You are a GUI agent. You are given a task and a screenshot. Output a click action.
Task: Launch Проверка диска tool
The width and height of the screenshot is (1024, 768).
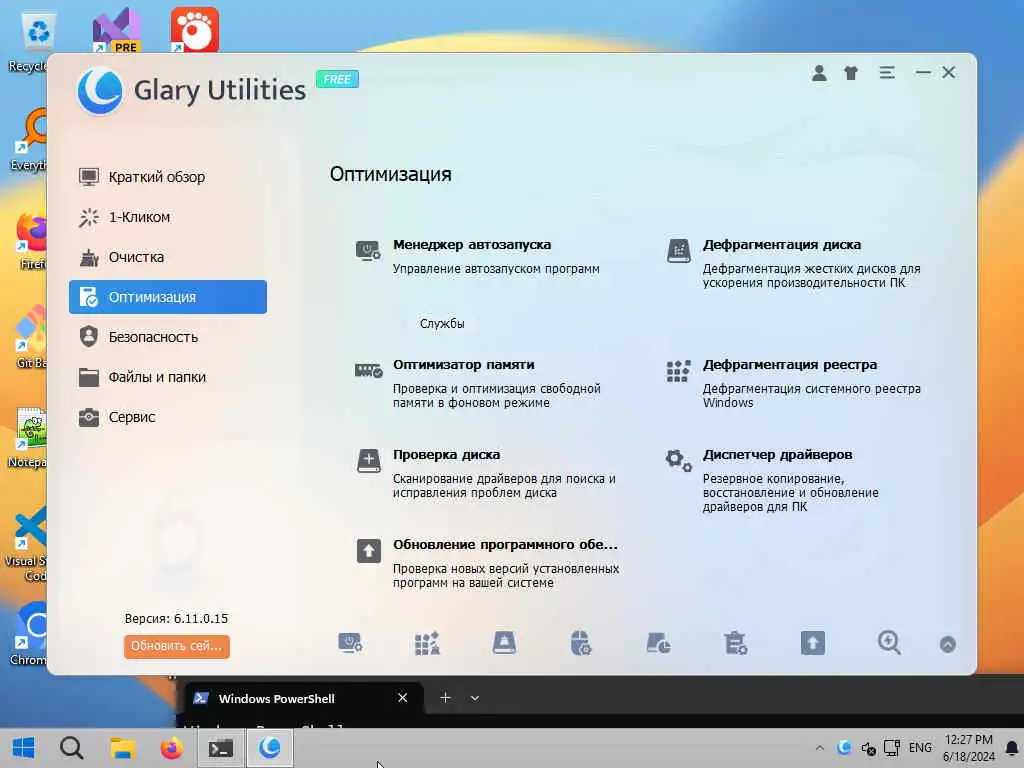(447, 455)
